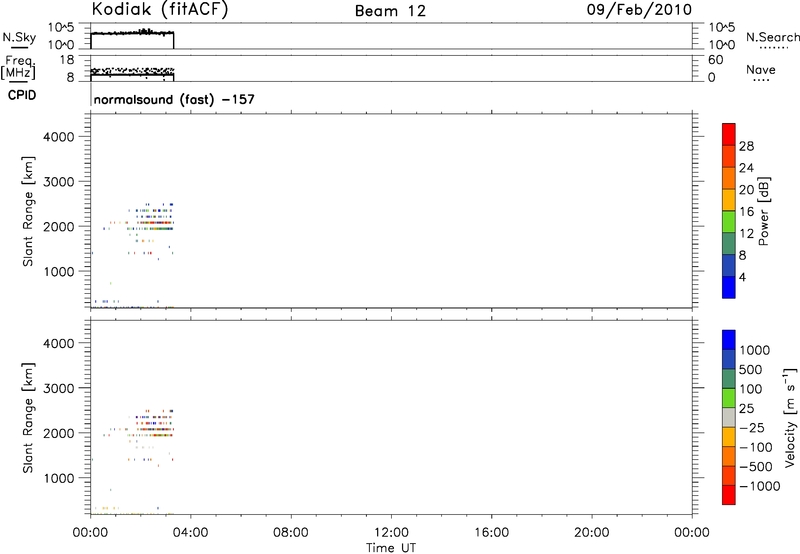
Task: Click the "4" label on Power colorbar
Action: (x=742, y=277)
